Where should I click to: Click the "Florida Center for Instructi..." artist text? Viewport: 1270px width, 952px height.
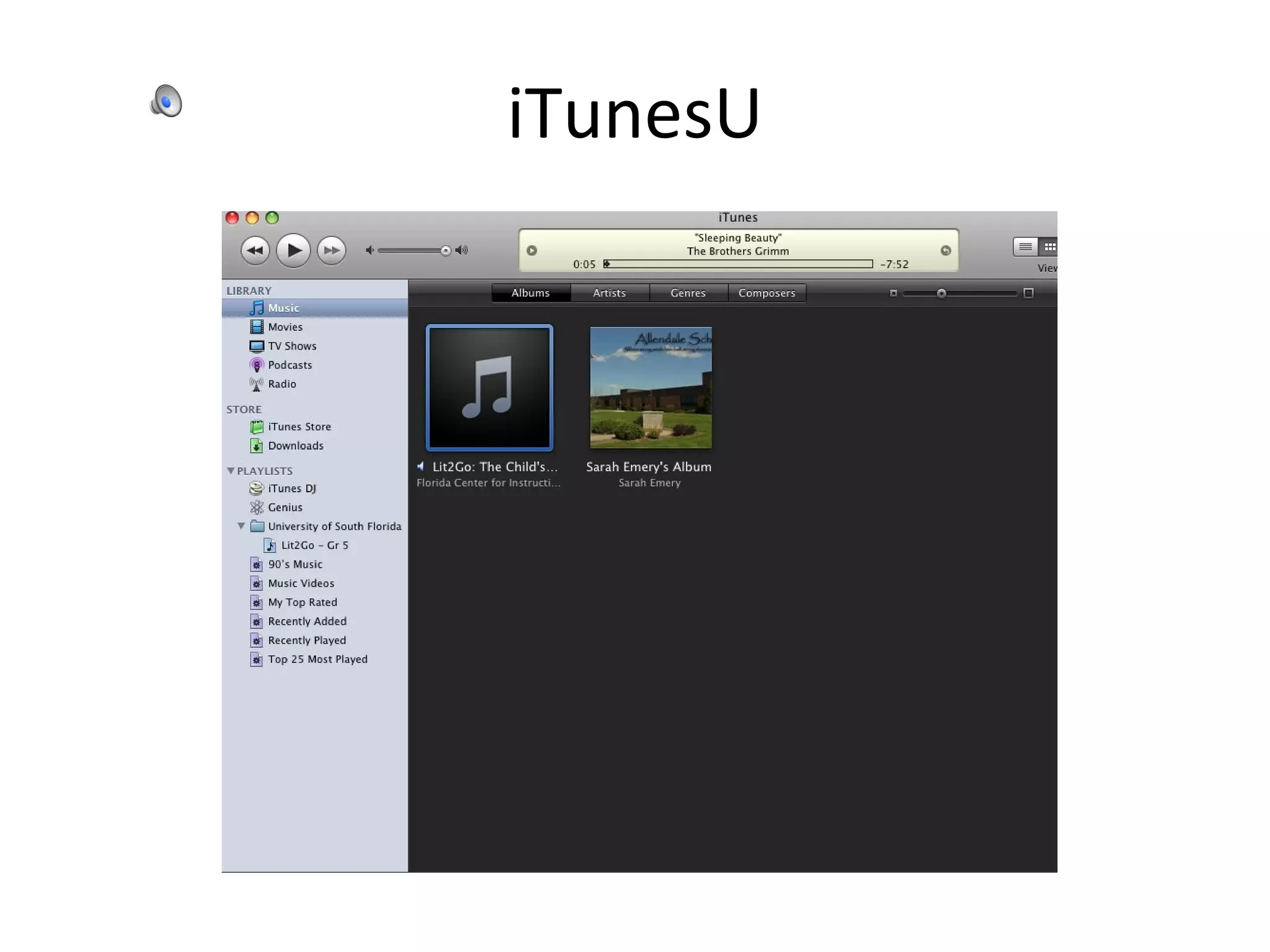click(489, 483)
